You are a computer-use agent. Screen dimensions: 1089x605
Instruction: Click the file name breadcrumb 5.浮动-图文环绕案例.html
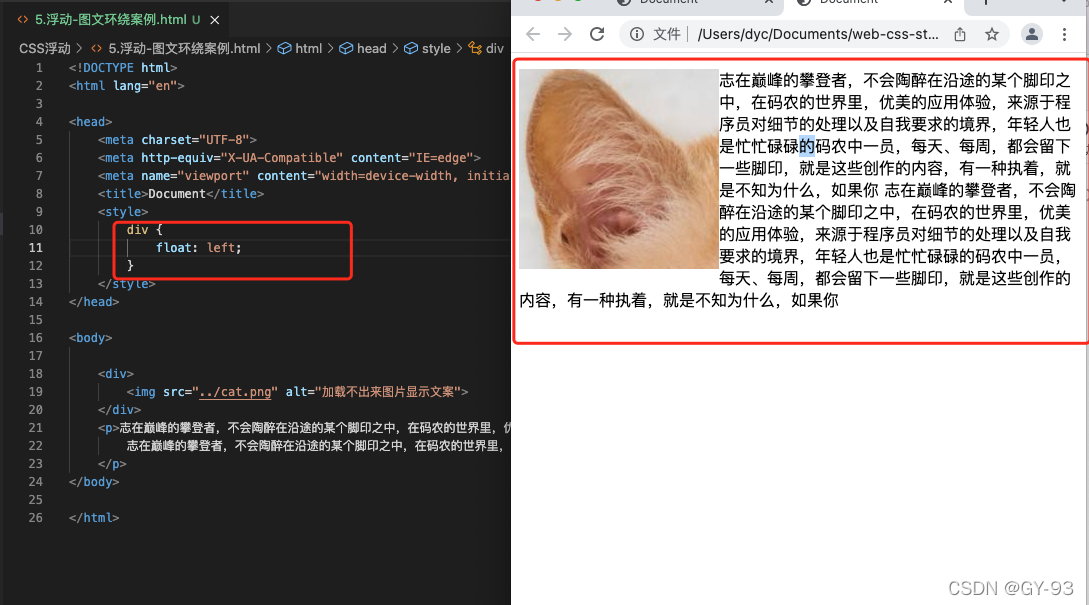click(184, 49)
